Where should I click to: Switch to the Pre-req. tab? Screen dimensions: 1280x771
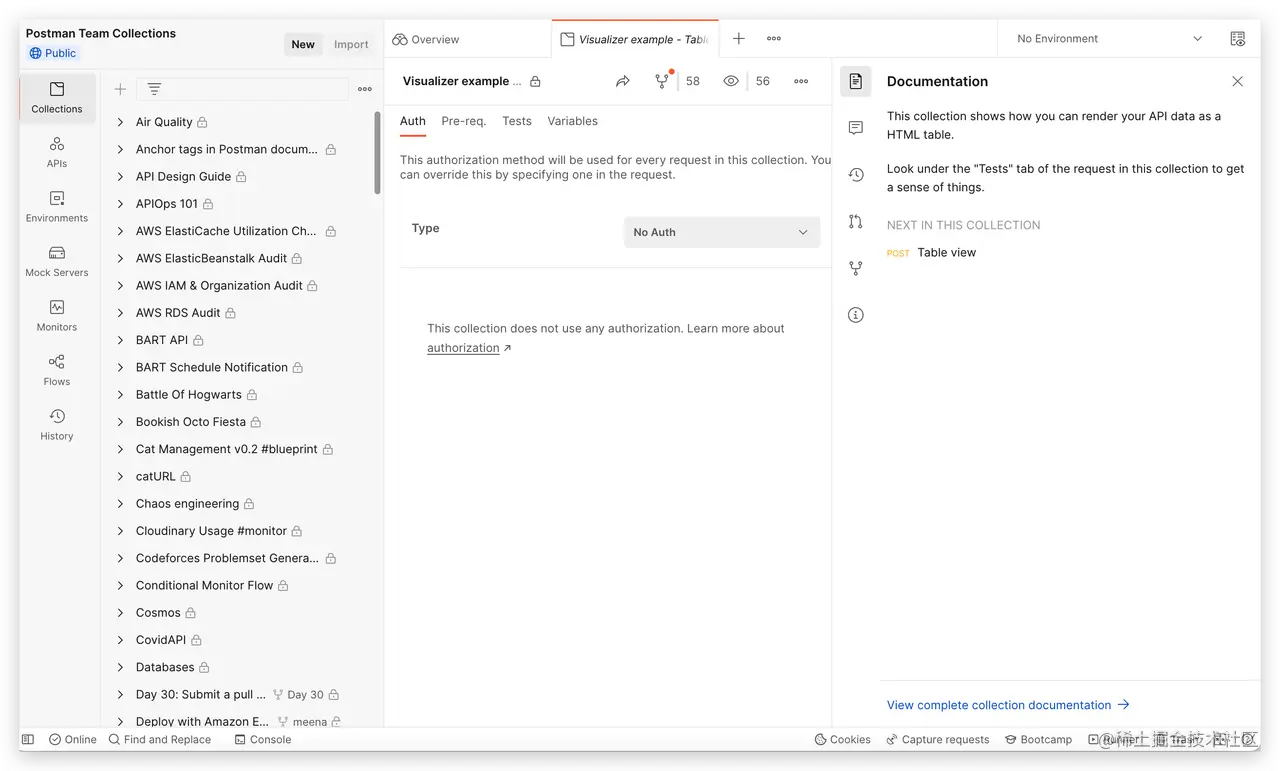pos(464,121)
